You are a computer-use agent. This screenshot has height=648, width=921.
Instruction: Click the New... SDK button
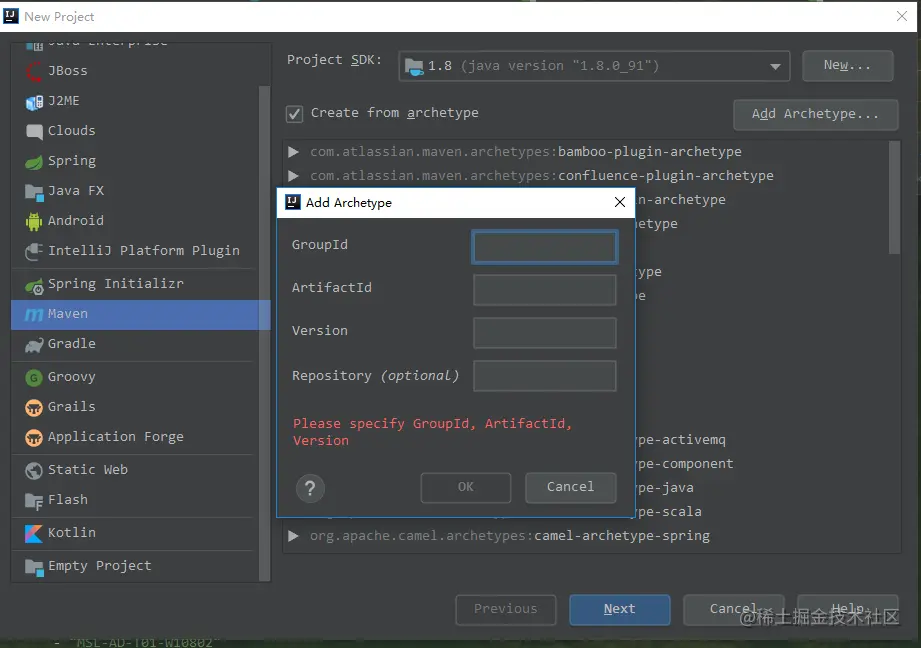coord(848,66)
